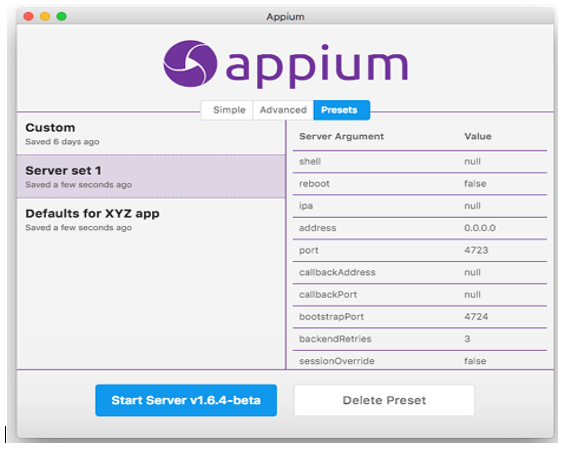Click the Value column header
564x451 pixels.
[478, 136]
